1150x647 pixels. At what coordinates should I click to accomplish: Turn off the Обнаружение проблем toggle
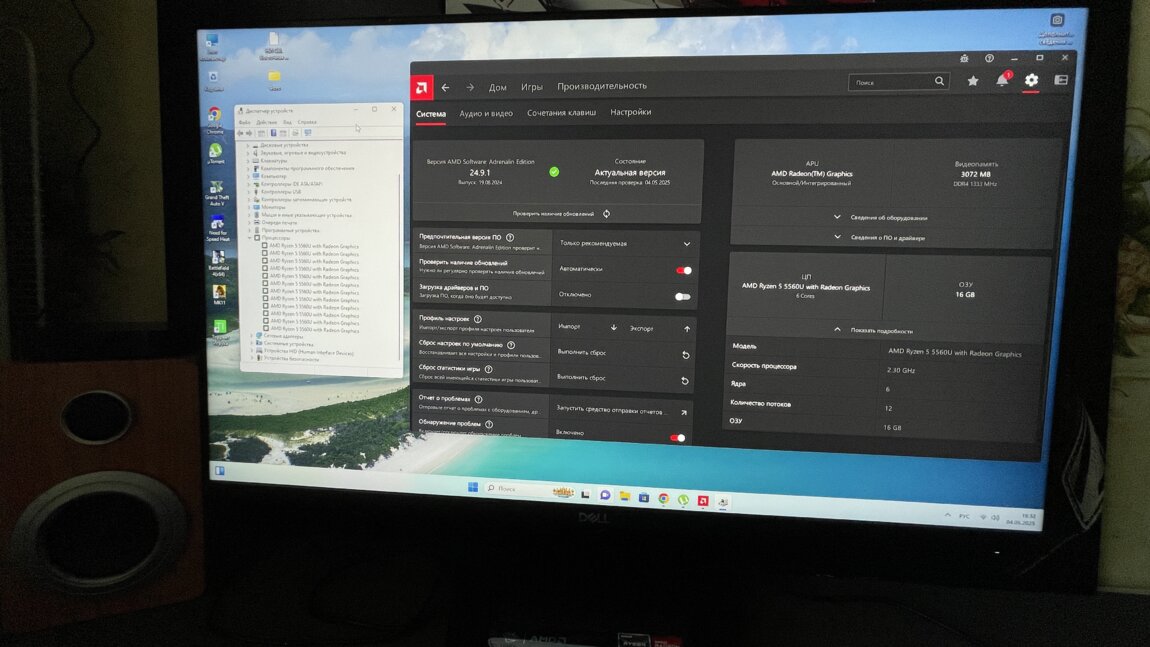[677, 437]
